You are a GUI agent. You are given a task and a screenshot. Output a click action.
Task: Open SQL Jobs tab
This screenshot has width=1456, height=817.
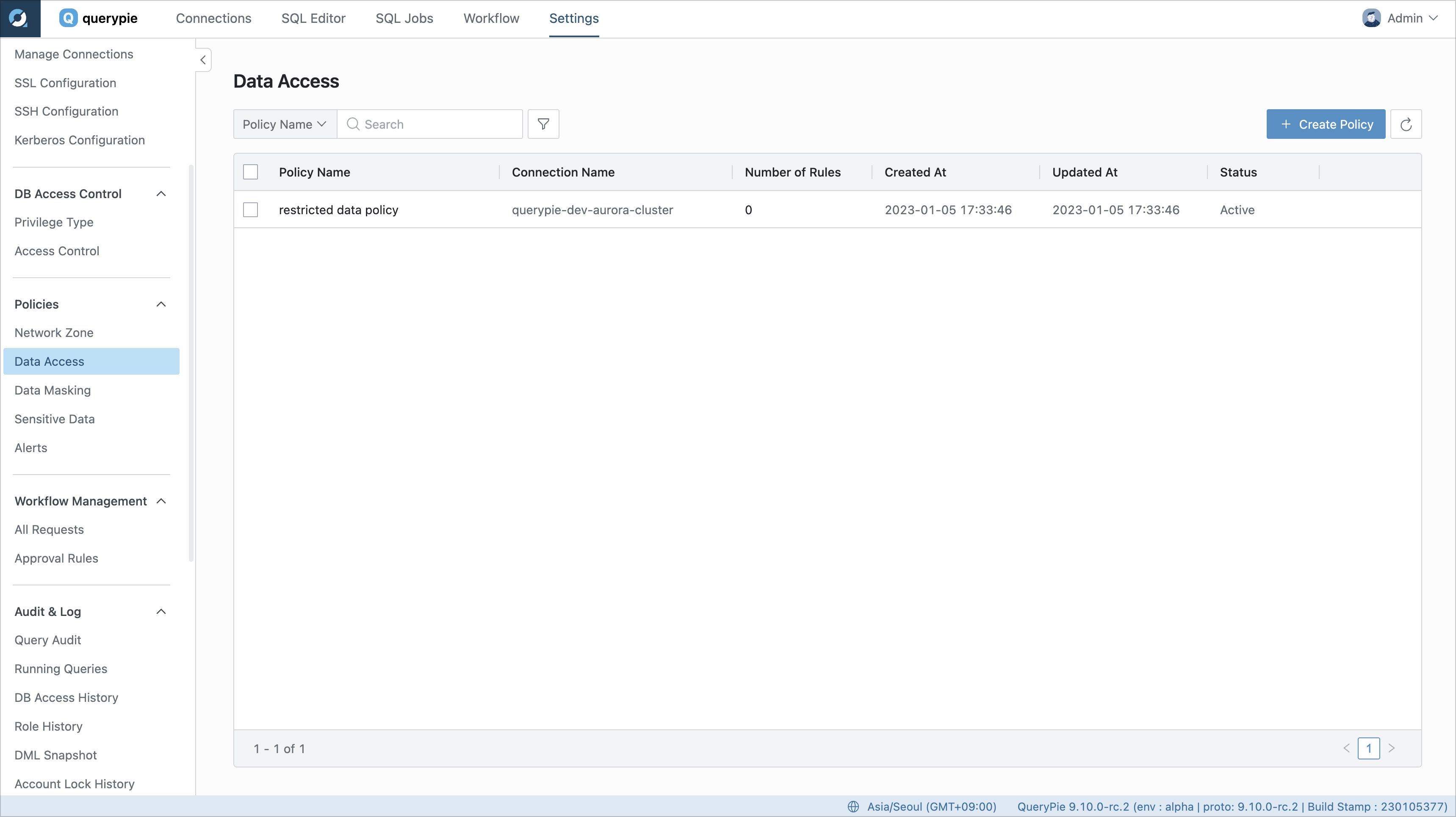pyautogui.click(x=404, y=18)
